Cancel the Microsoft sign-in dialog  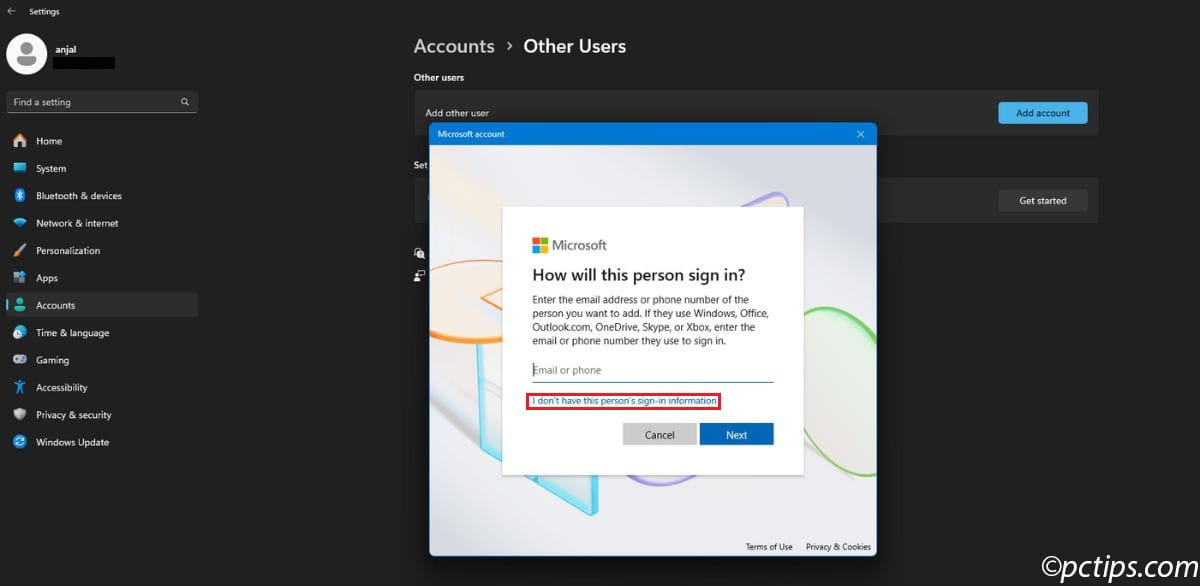(660, 435)
